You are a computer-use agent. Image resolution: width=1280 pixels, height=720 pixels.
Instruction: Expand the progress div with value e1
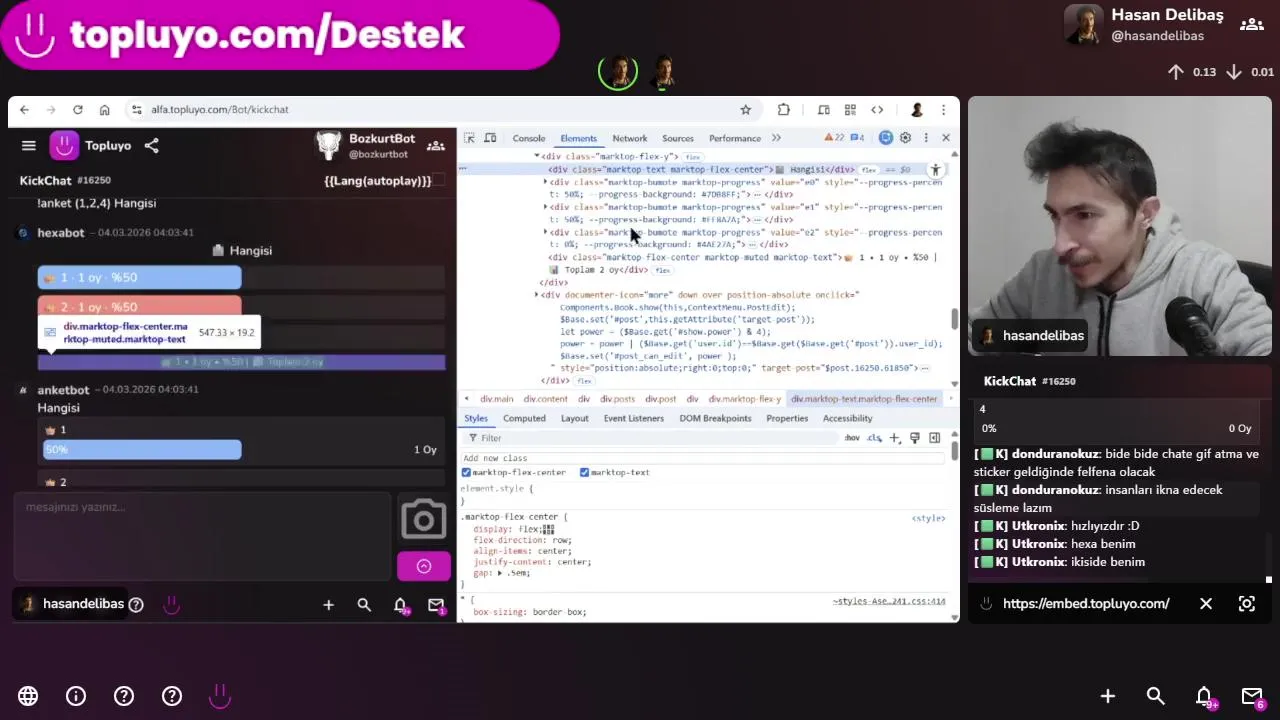coord(546,207)
